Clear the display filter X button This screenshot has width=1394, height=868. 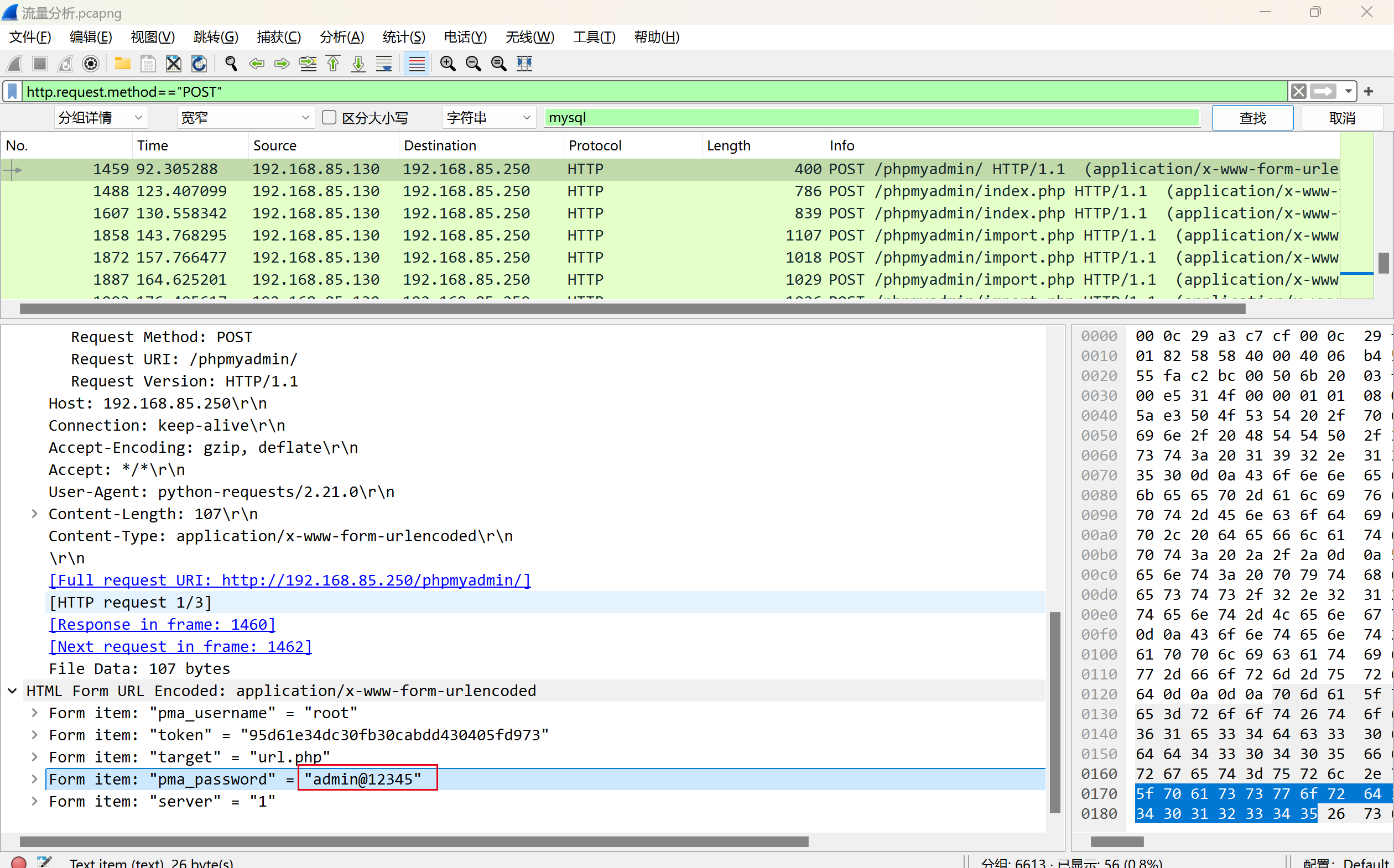point(1299,91)
